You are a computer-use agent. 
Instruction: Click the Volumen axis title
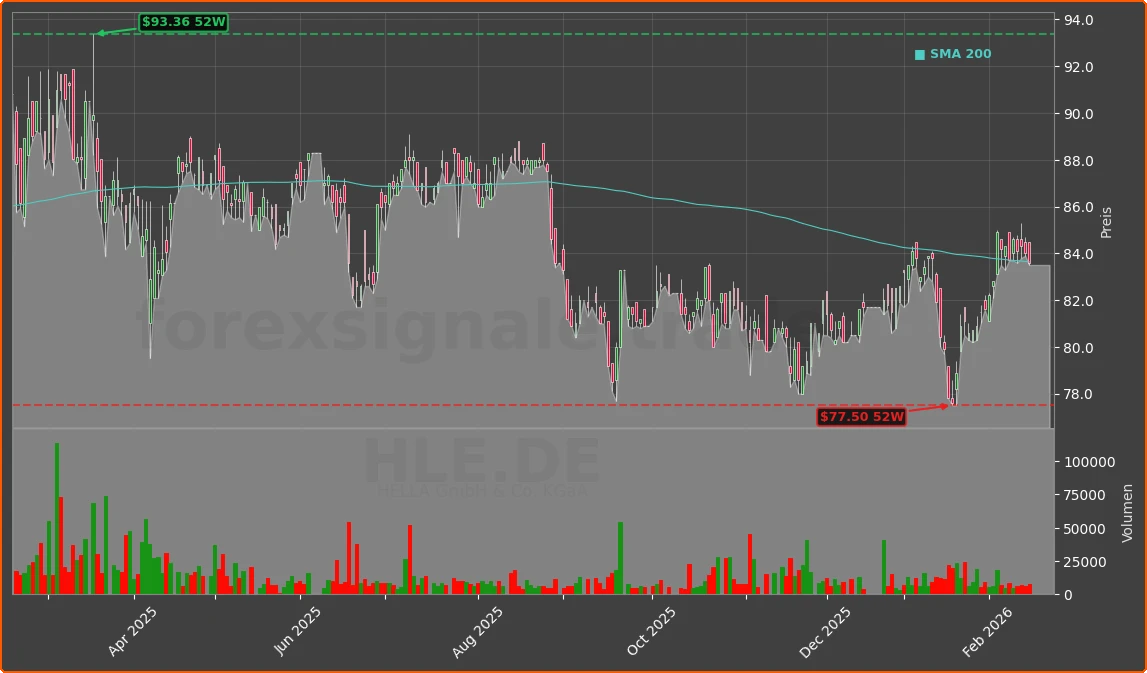click(x=1129, y=514)
